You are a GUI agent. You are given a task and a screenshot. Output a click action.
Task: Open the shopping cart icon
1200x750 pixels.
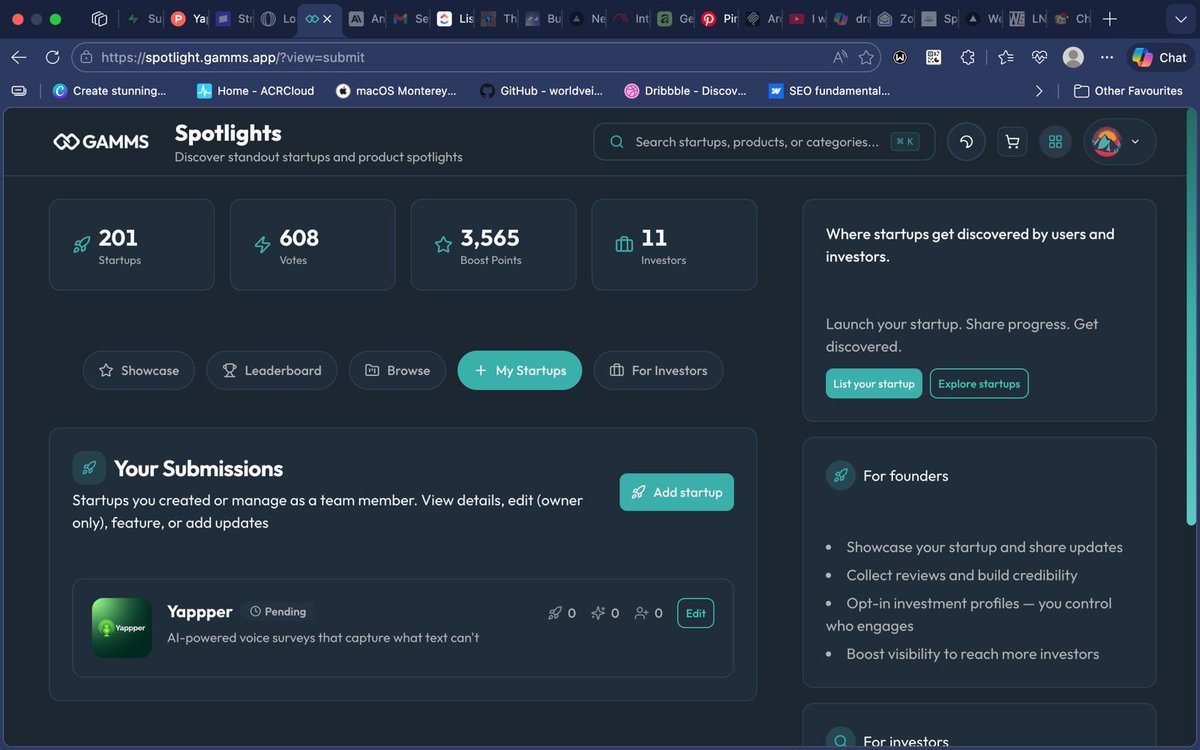tap(1012, 142)
